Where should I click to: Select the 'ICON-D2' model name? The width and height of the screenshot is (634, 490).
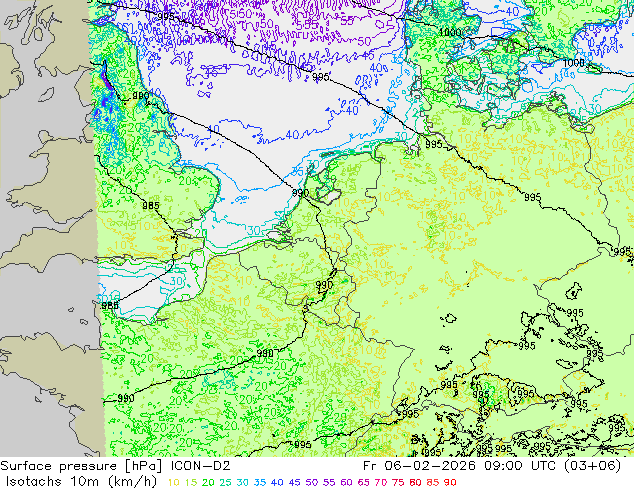[201, 466]
